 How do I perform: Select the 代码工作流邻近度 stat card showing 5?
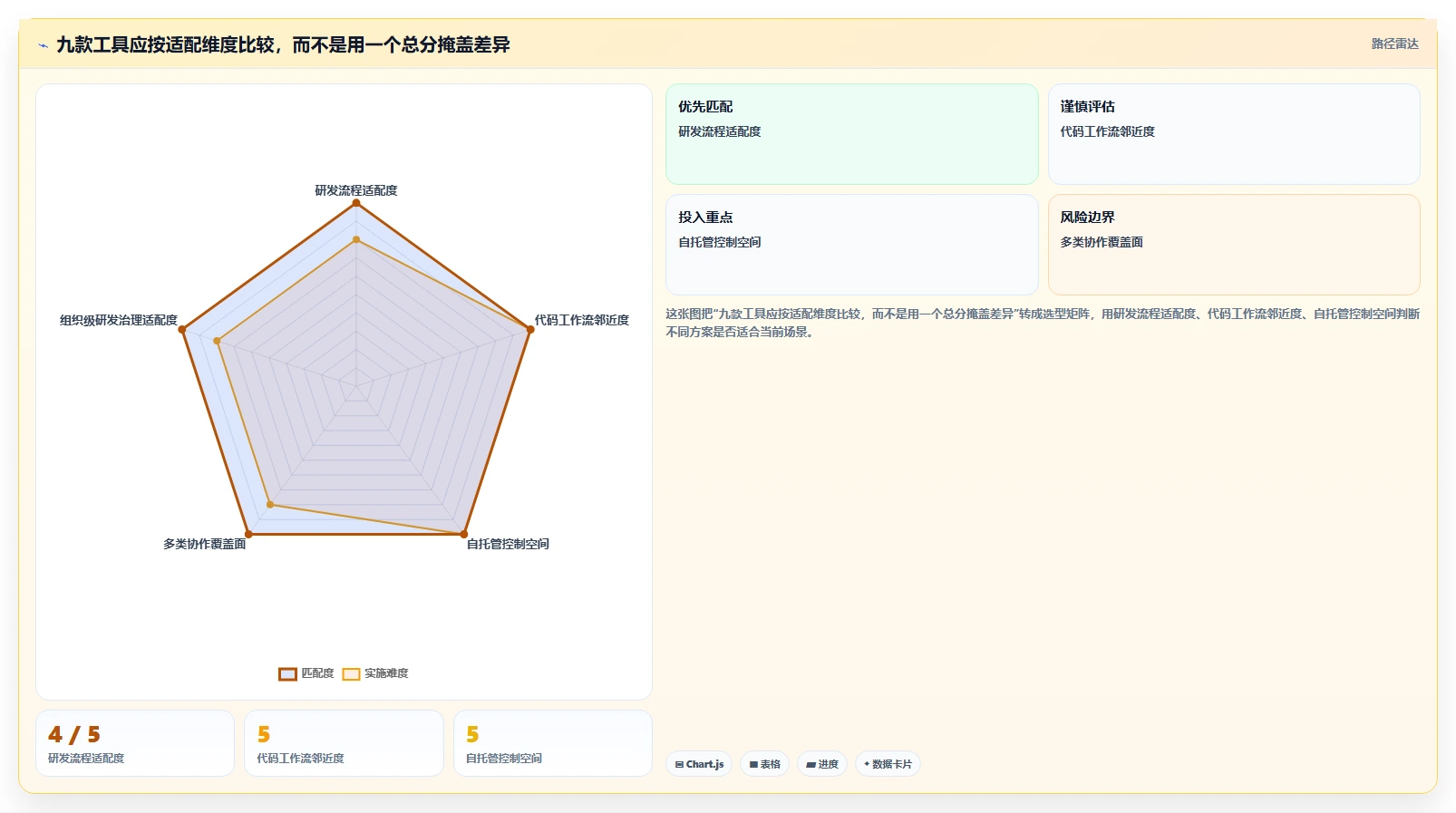(344, 743)
